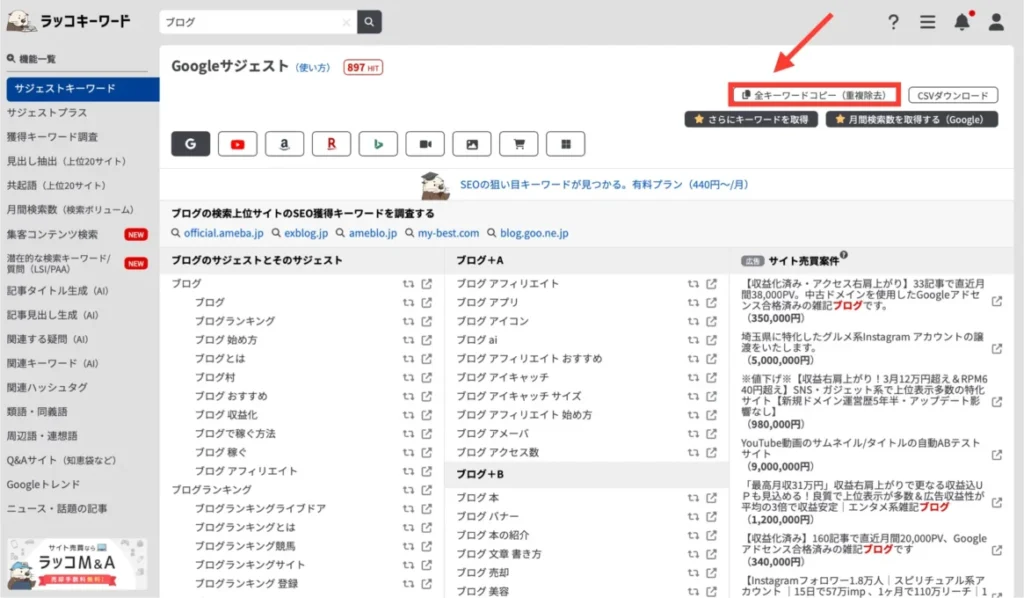Open 関連ハッシュタグ in sidebar
Viewport: 1024px width, 598px height.
[x=47, y=387]
